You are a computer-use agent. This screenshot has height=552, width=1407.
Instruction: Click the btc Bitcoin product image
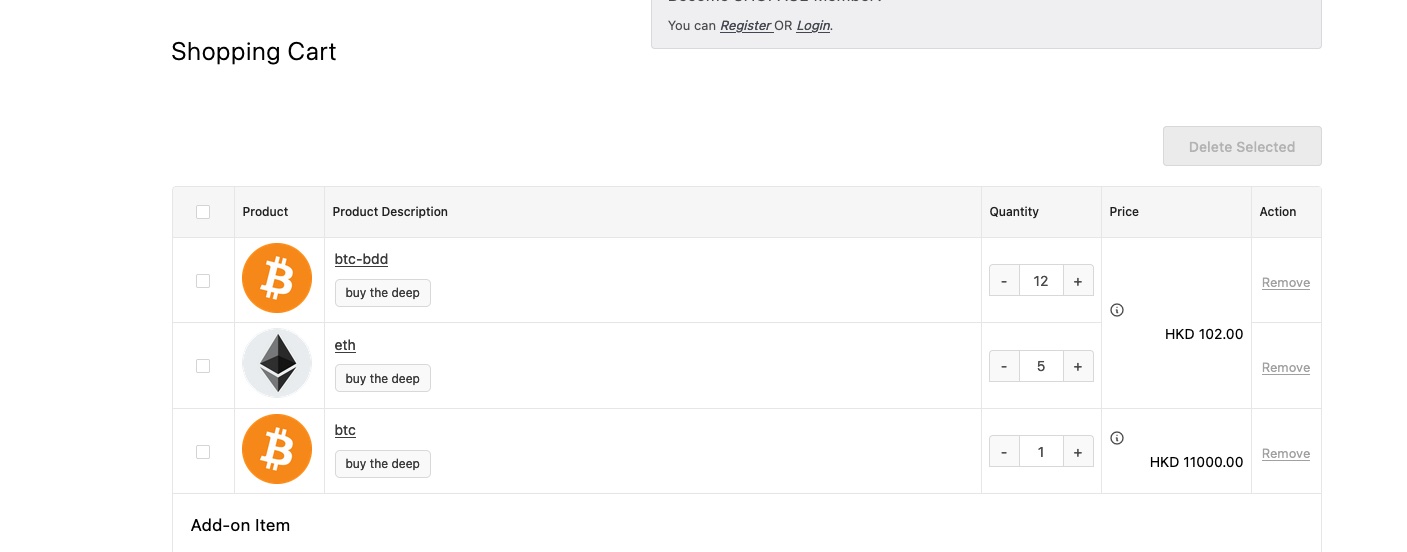coord(277,449)
